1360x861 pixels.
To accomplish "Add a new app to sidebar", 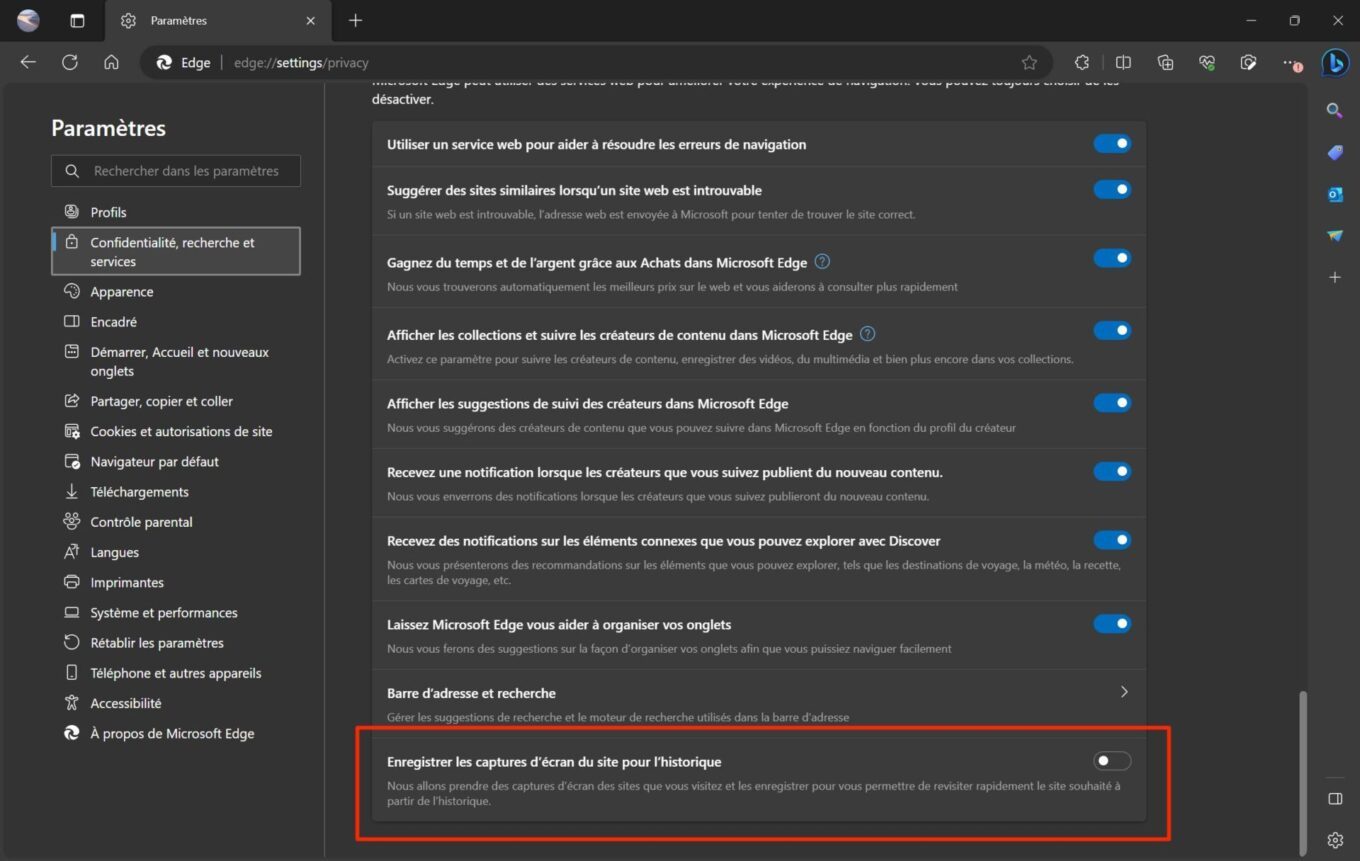I will (x=1334, y=277).
